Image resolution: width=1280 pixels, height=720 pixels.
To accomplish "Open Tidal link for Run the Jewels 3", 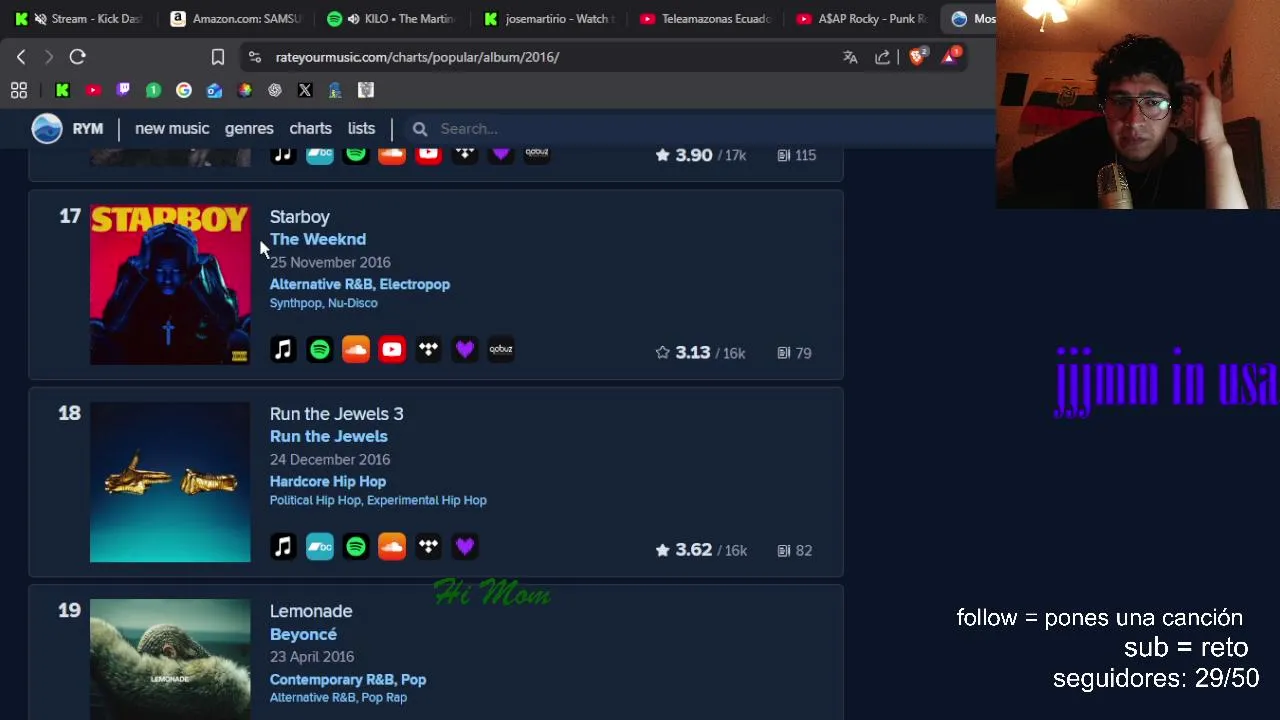I will click(428, 546).
